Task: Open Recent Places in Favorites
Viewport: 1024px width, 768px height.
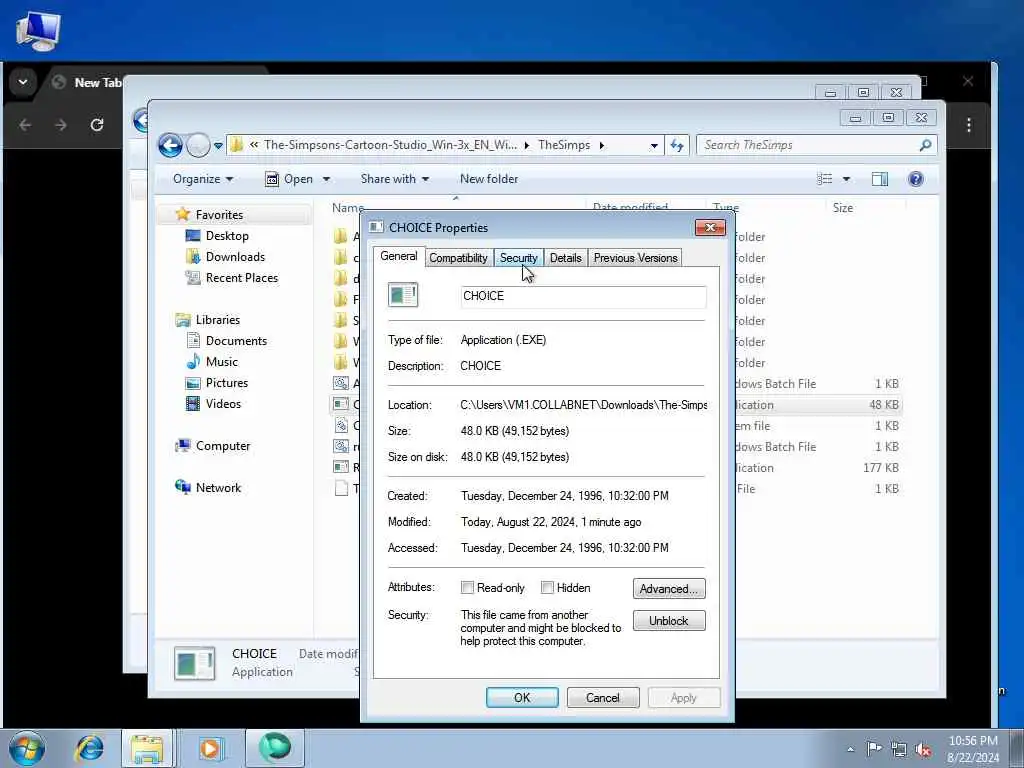Action: [242, 278]
